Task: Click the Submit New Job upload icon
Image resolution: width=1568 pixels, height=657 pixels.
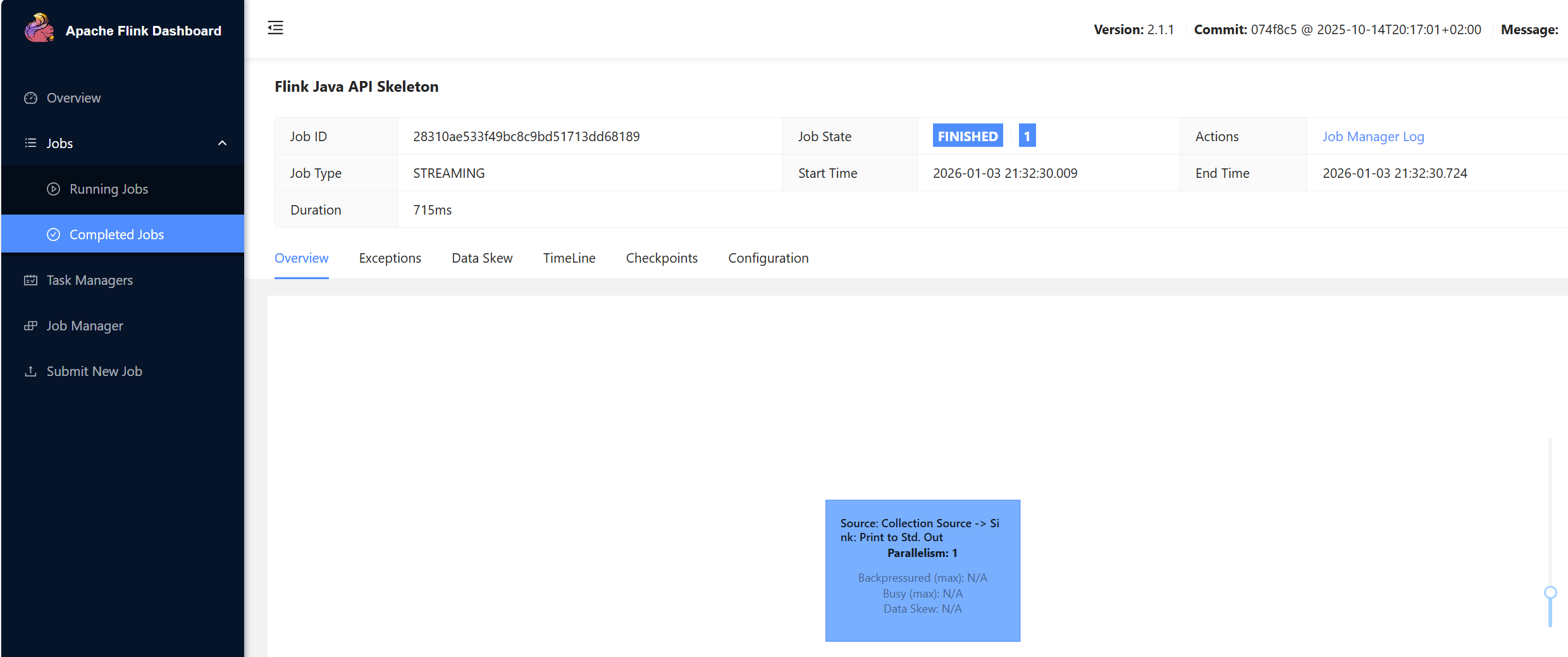Action: 30,371
